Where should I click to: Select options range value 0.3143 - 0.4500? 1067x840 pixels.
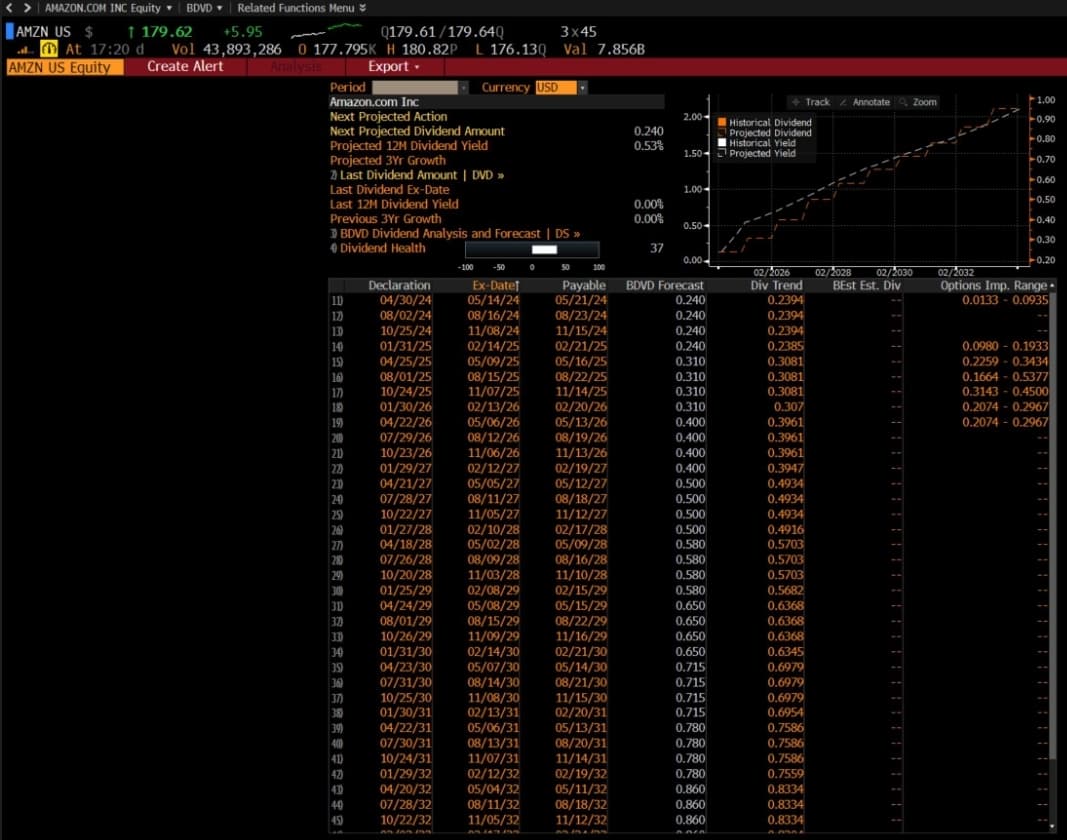click(x=1004, y=392)
